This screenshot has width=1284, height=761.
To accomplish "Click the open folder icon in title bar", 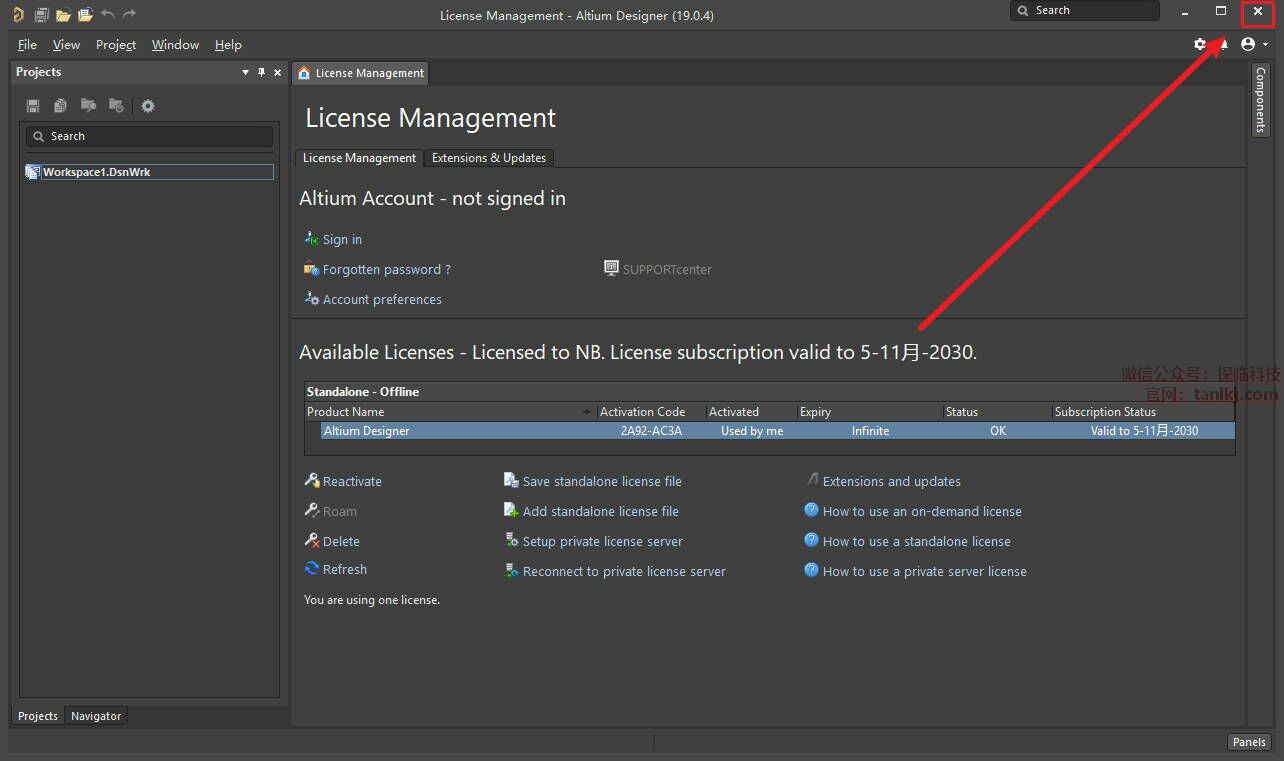I will 63,15.
